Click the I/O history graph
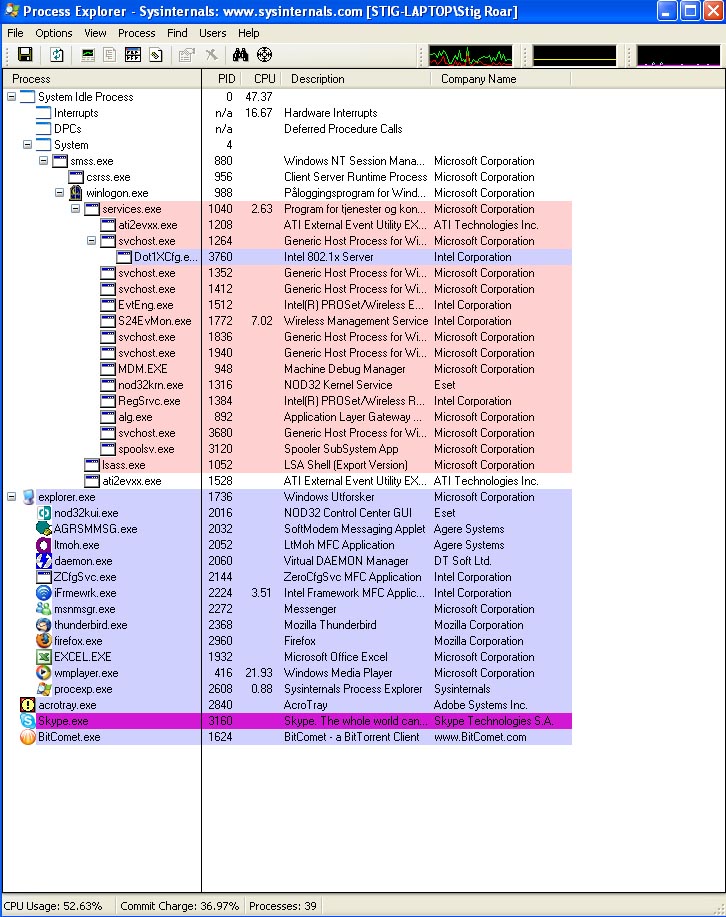This screenshot has width=726, height=917. click(679, 56)
